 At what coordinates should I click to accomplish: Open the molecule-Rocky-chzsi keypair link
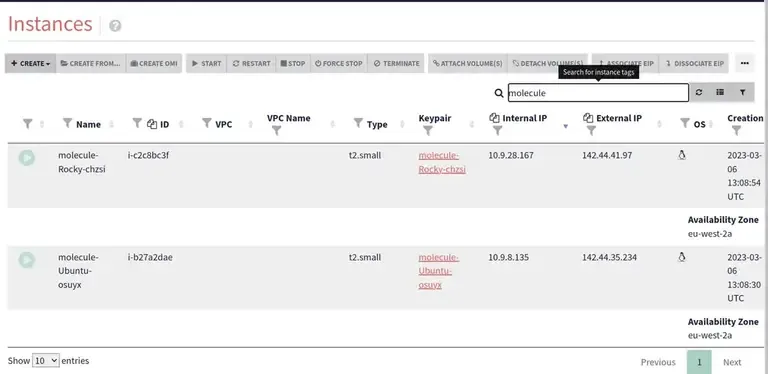pos(442,163)
